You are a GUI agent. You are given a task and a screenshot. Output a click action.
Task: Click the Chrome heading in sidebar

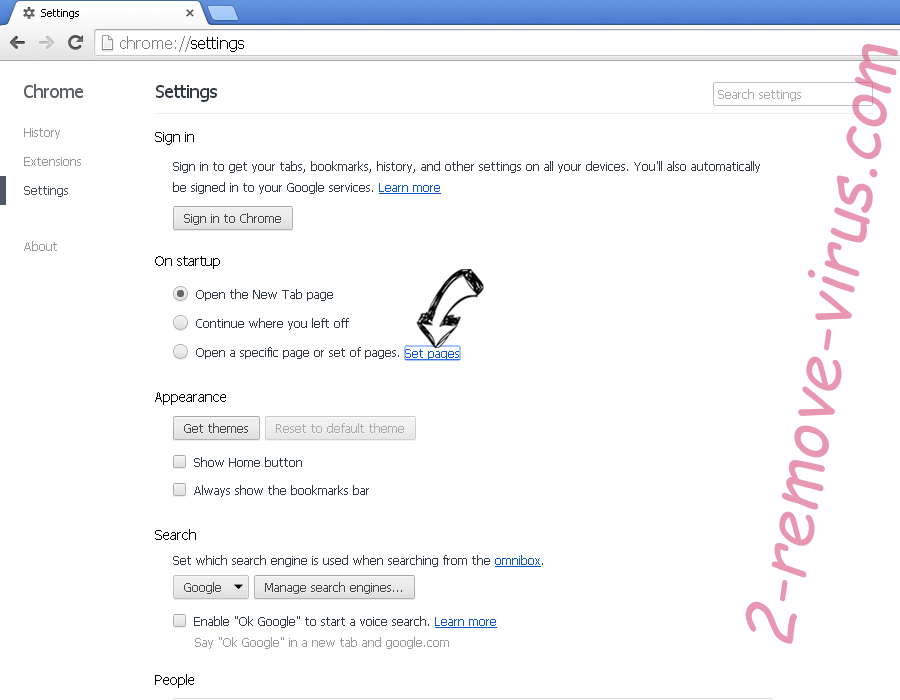tap(53, 92)
